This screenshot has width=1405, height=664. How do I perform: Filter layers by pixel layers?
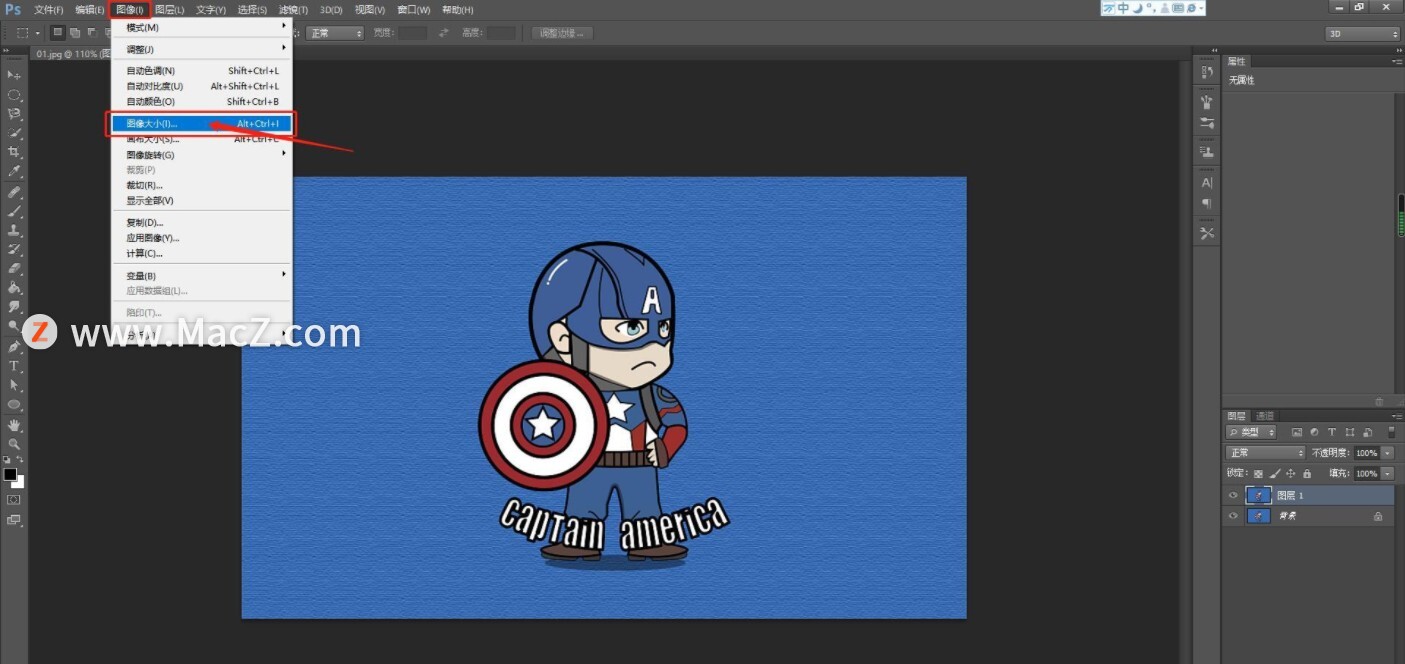[x=1297, y=432]
